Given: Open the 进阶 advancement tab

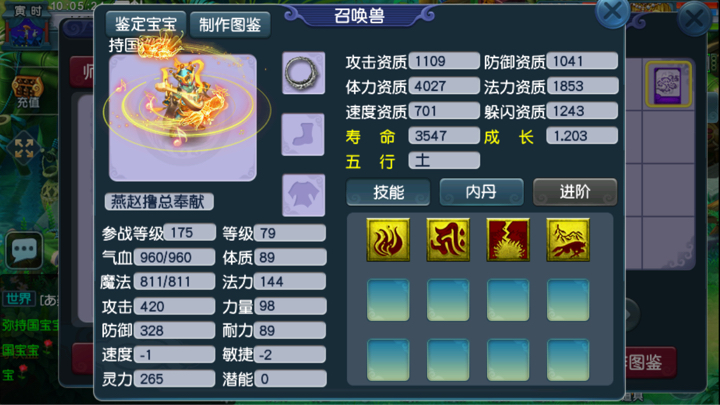Looking at the screenshot, I should coord(575,192).
